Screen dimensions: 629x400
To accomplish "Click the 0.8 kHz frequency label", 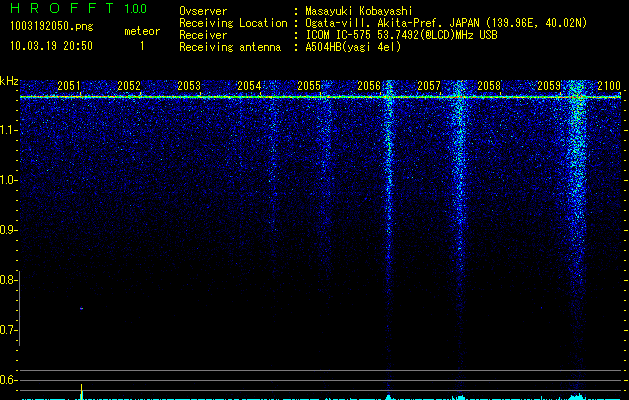I will pos(8,280).
